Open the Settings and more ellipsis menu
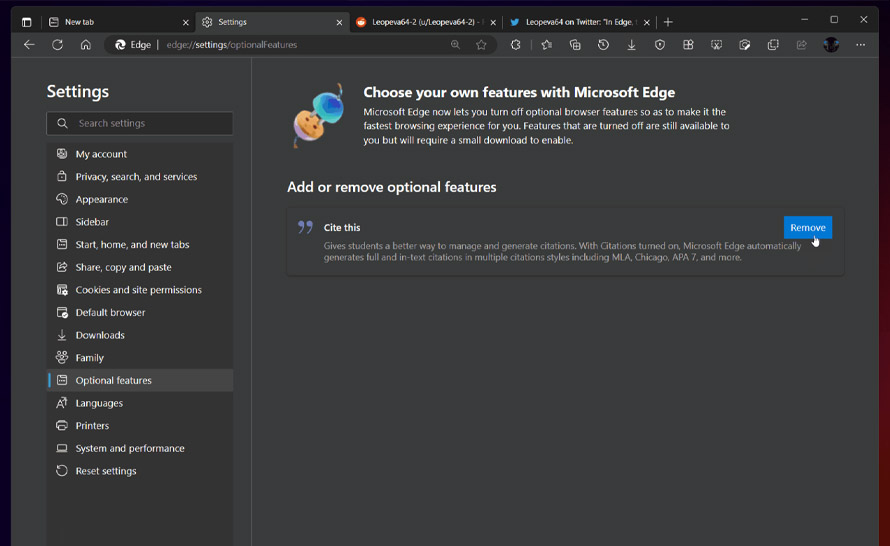The height and width of the screenshot is (546, 890). [x=860, y=45]
